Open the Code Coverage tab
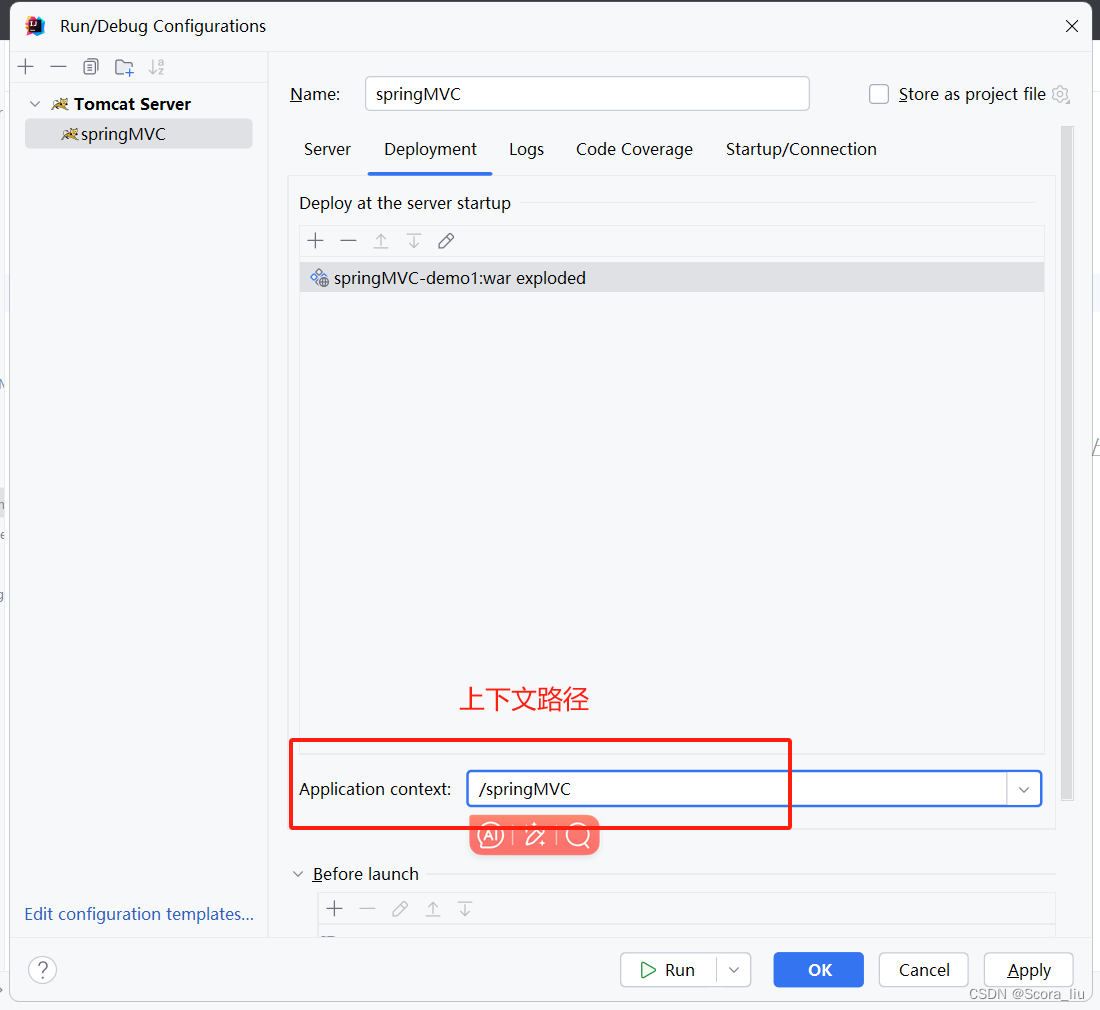 (634, 149)
